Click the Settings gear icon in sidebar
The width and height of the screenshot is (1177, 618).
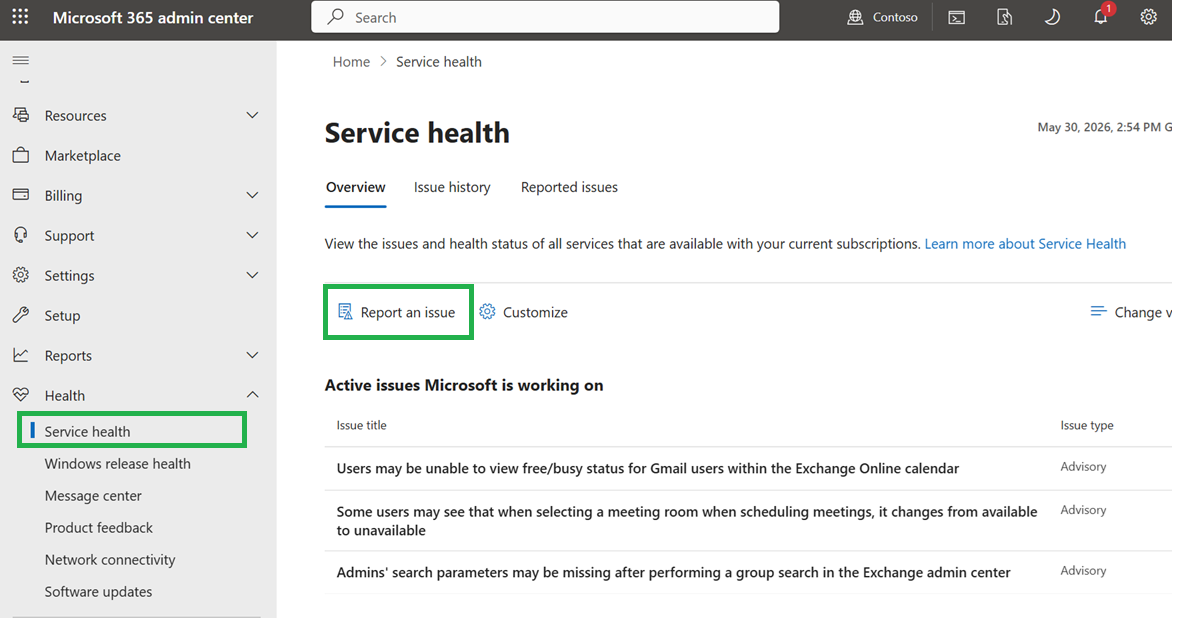[x=21, y=275]
